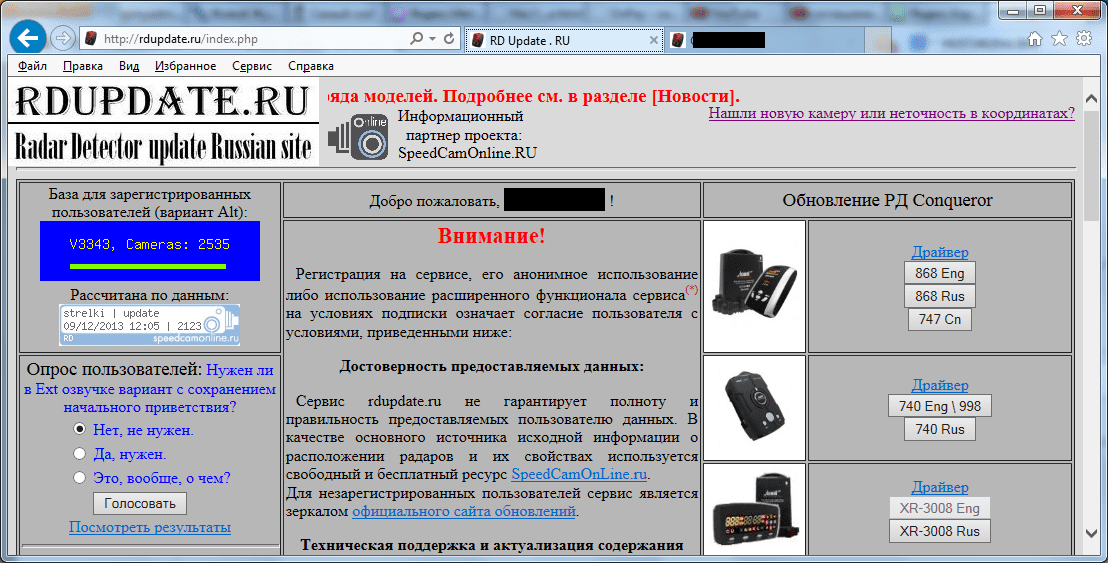This screenshot has width=1108, height=563.
Task: Click the RDUPDATE.RU site logo
Action: 163,123
